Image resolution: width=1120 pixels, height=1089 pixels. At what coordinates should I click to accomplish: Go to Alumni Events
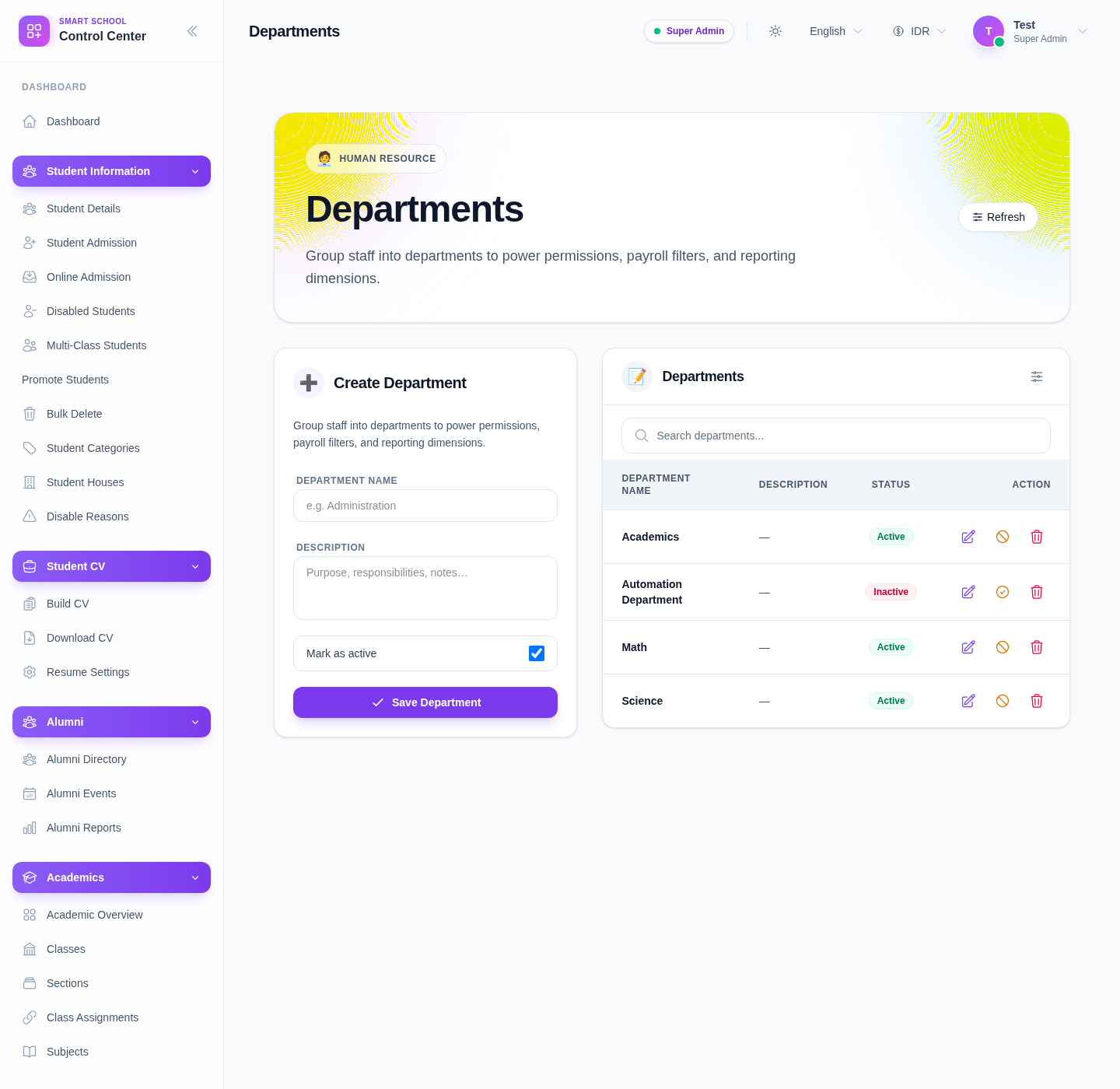tap(111, 793)
